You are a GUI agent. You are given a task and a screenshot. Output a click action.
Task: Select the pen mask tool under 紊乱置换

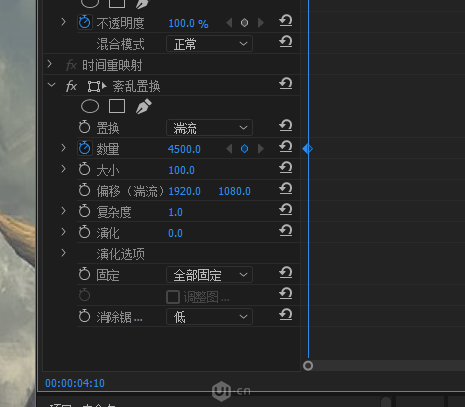tap(144, 106)
